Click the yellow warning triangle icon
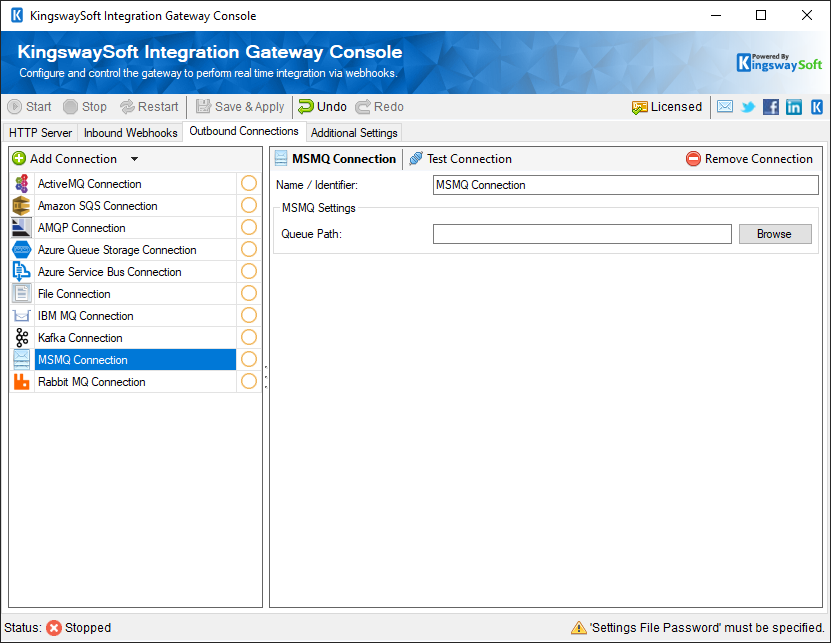Image resolution: width=831 pixels, height=643 pixels. tap(579, 628)
